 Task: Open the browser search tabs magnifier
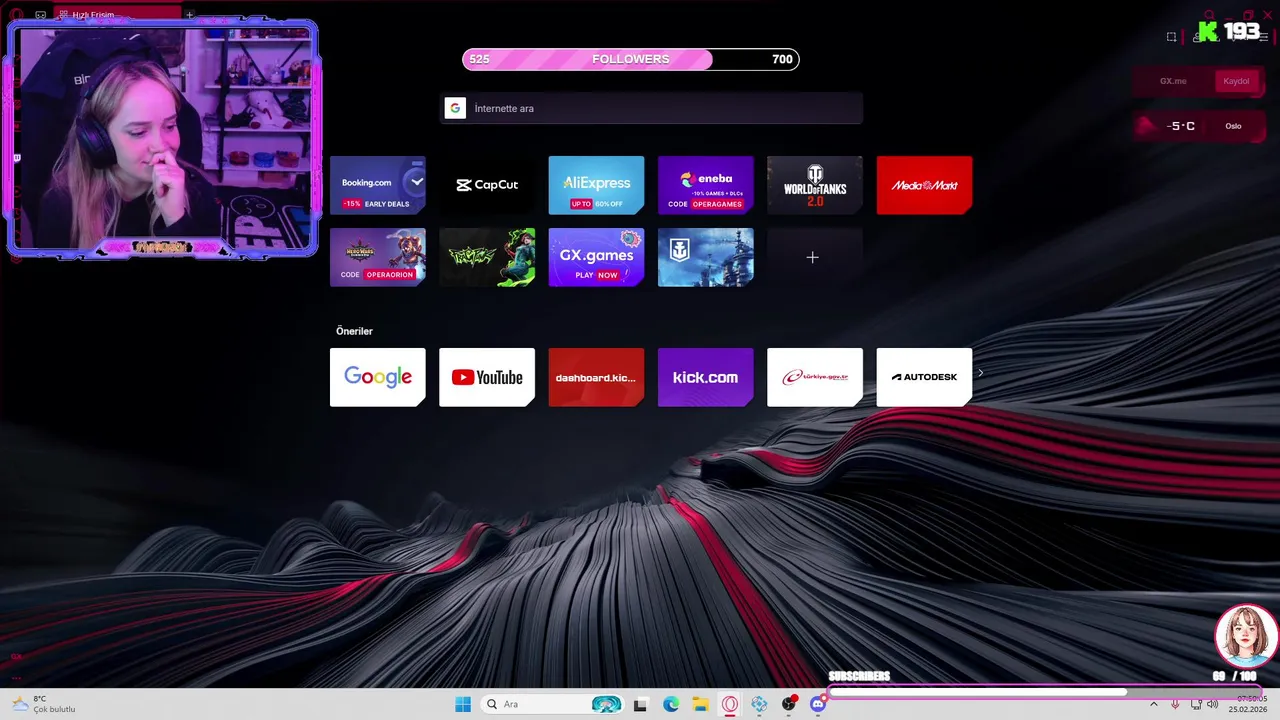click(1209, 15)
